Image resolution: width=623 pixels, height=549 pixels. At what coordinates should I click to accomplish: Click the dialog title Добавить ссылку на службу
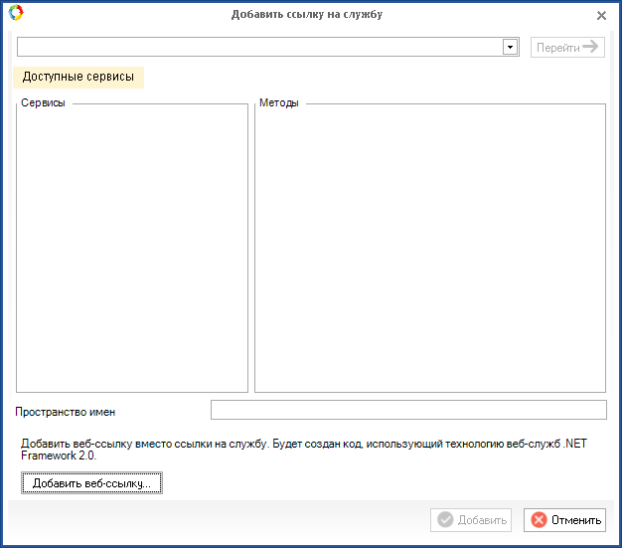[x=306, y=15]
